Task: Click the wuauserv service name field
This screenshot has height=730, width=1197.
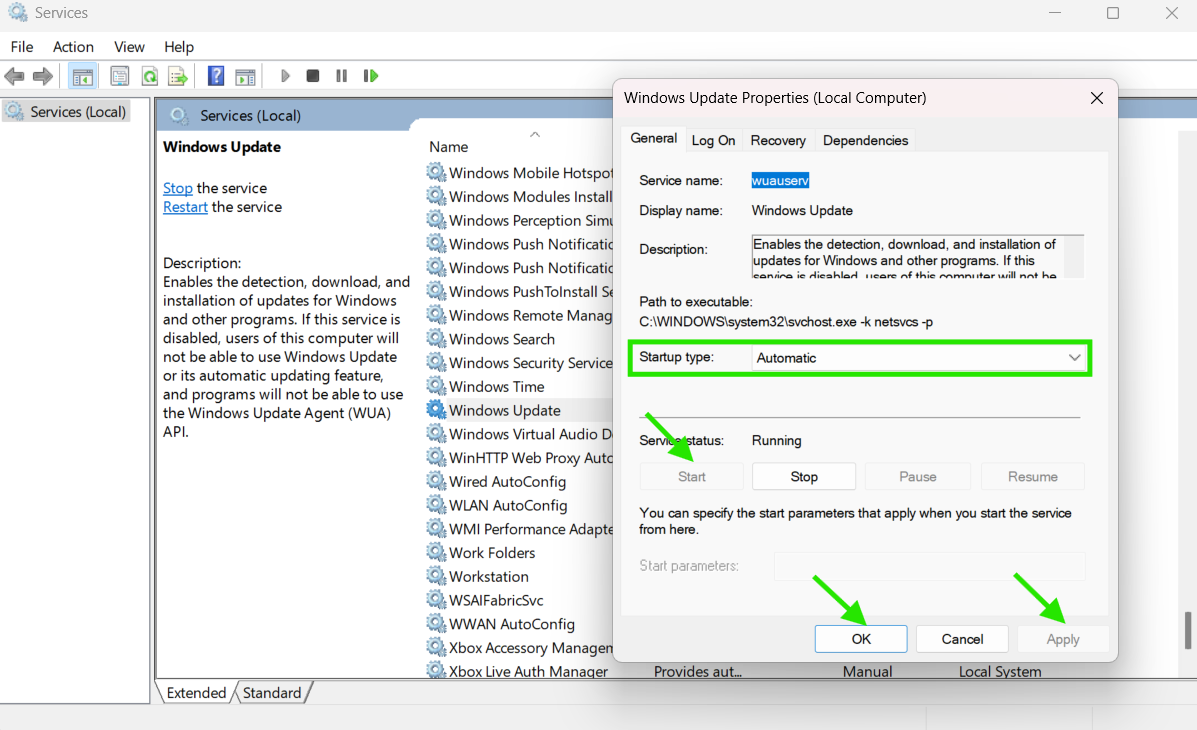Action: (x=779, y=180)
